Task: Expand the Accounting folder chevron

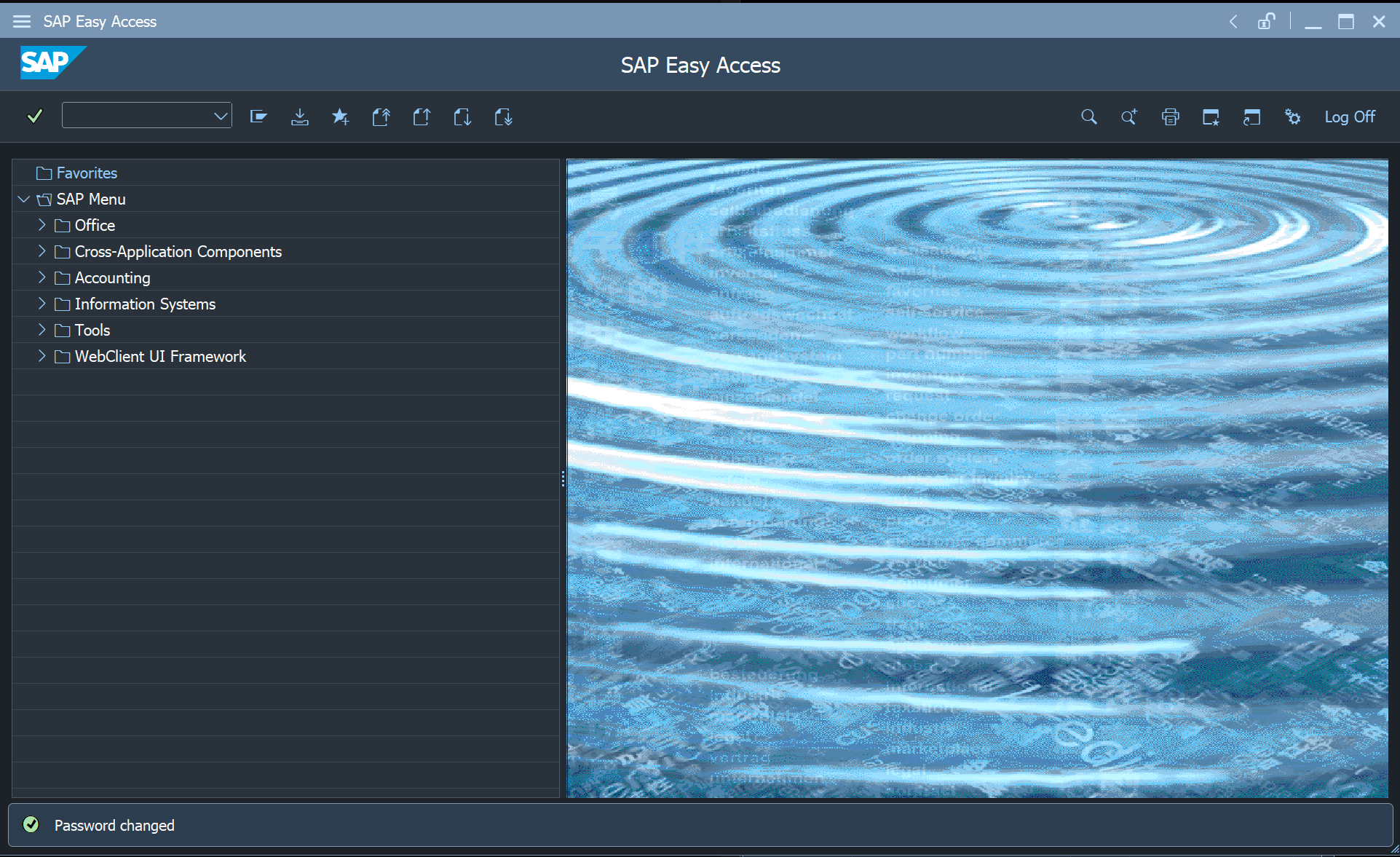Action: (41, 277)
